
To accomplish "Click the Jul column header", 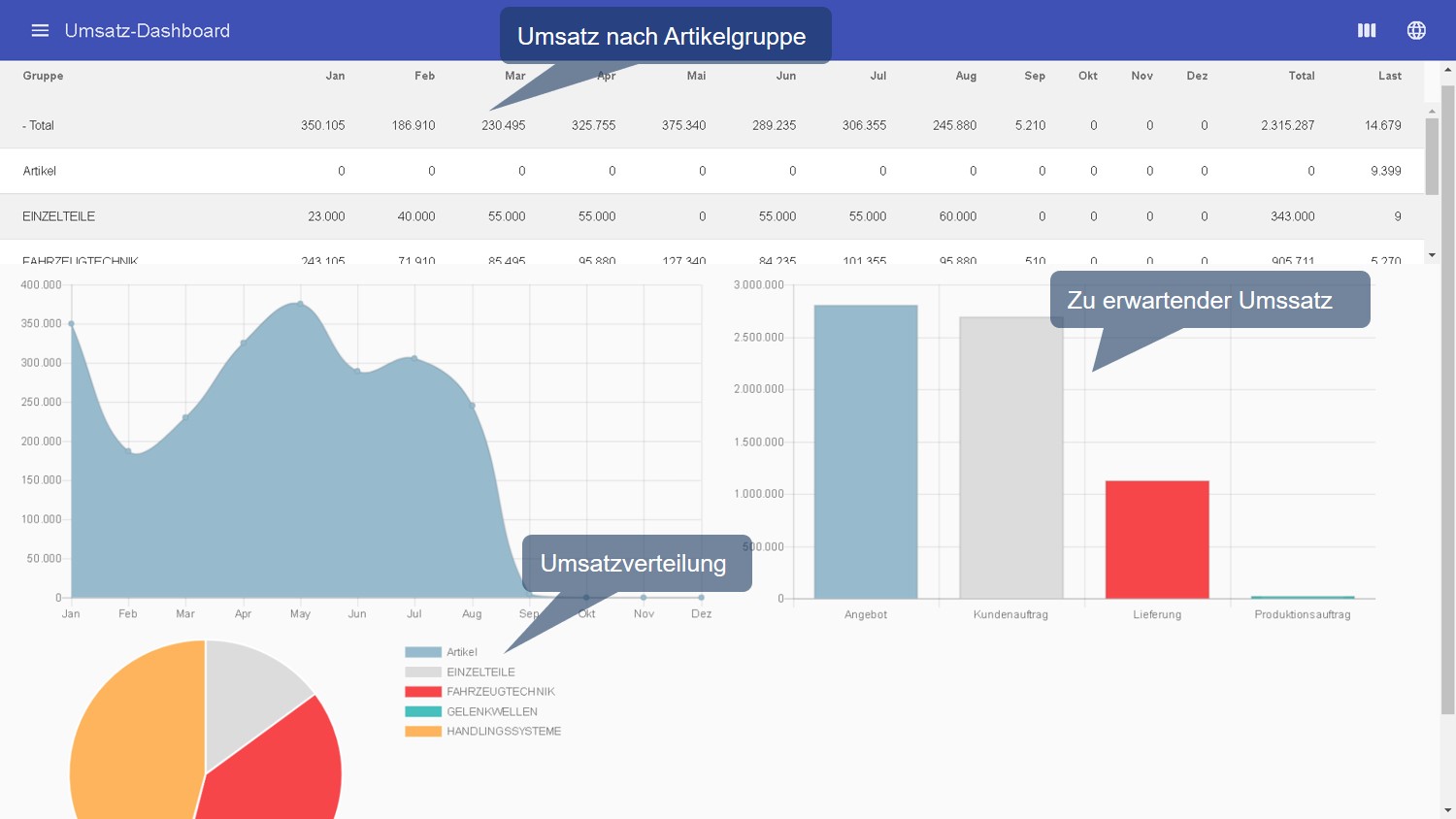I will (x=877, y=76).
